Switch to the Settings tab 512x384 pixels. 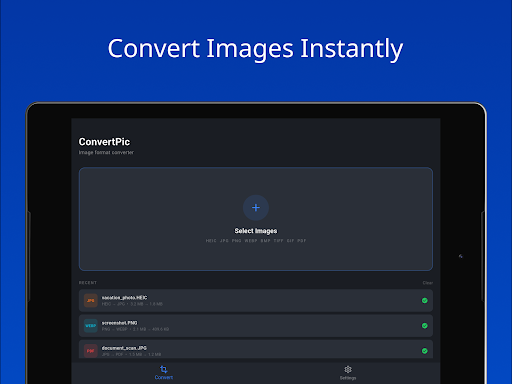[x=348, y=373]
